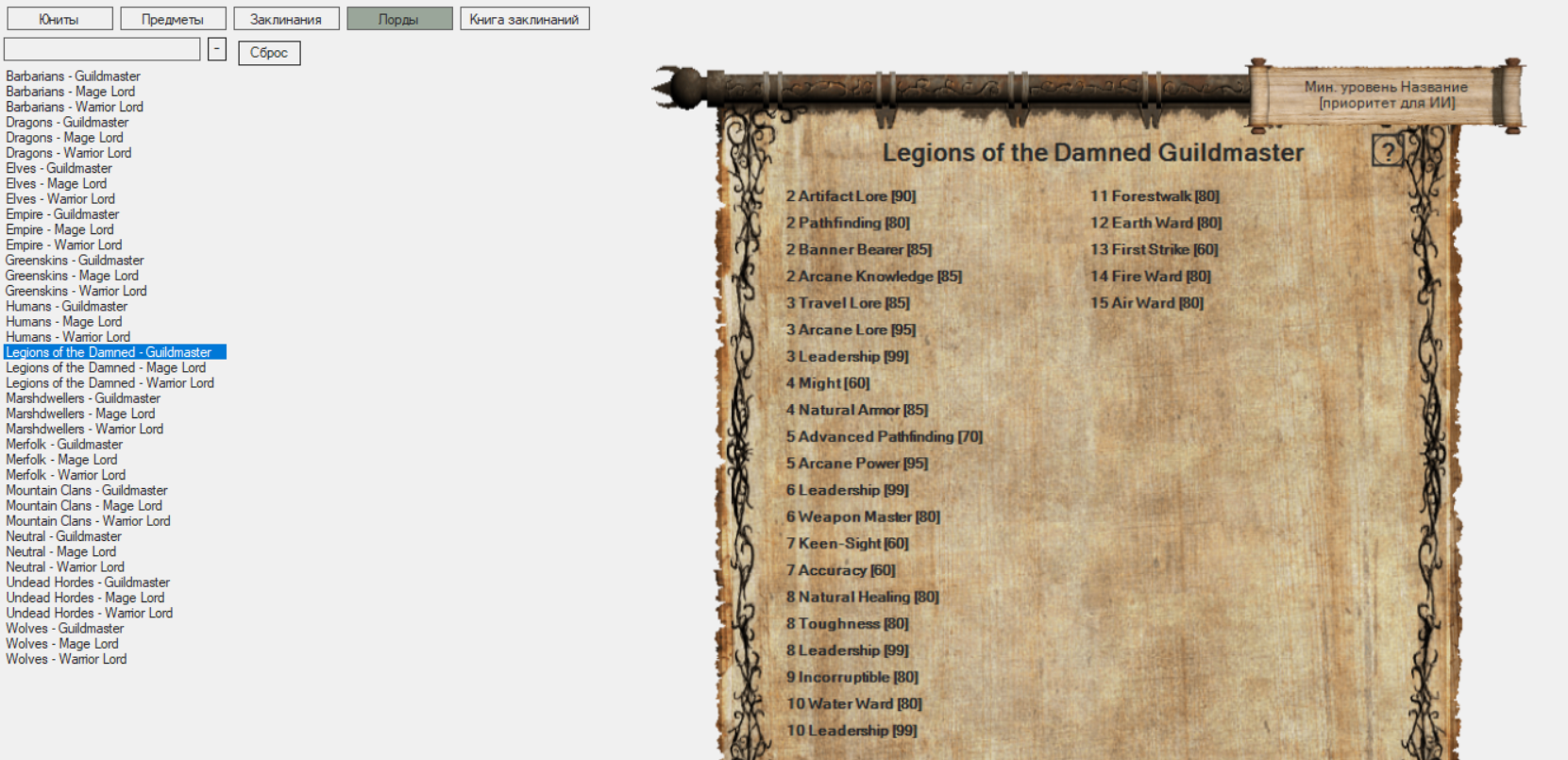1568x760 pixels.
Task: Pick Mountain Clans - Warrior Lord
Action: tap(88, 521)
